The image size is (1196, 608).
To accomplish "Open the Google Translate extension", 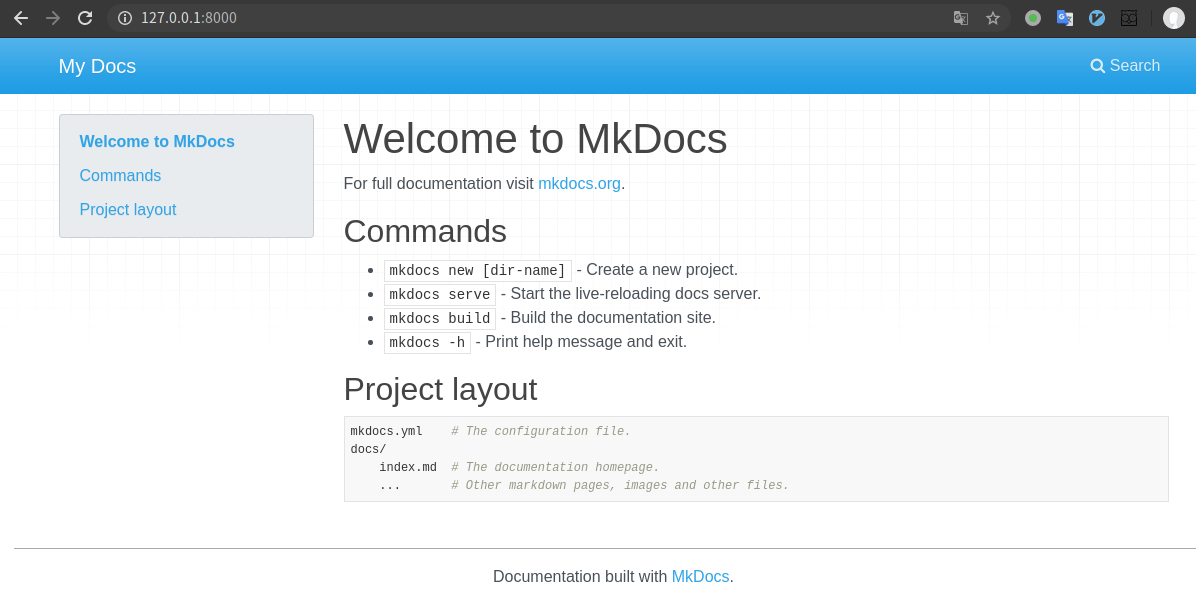I will [1065, 18].
